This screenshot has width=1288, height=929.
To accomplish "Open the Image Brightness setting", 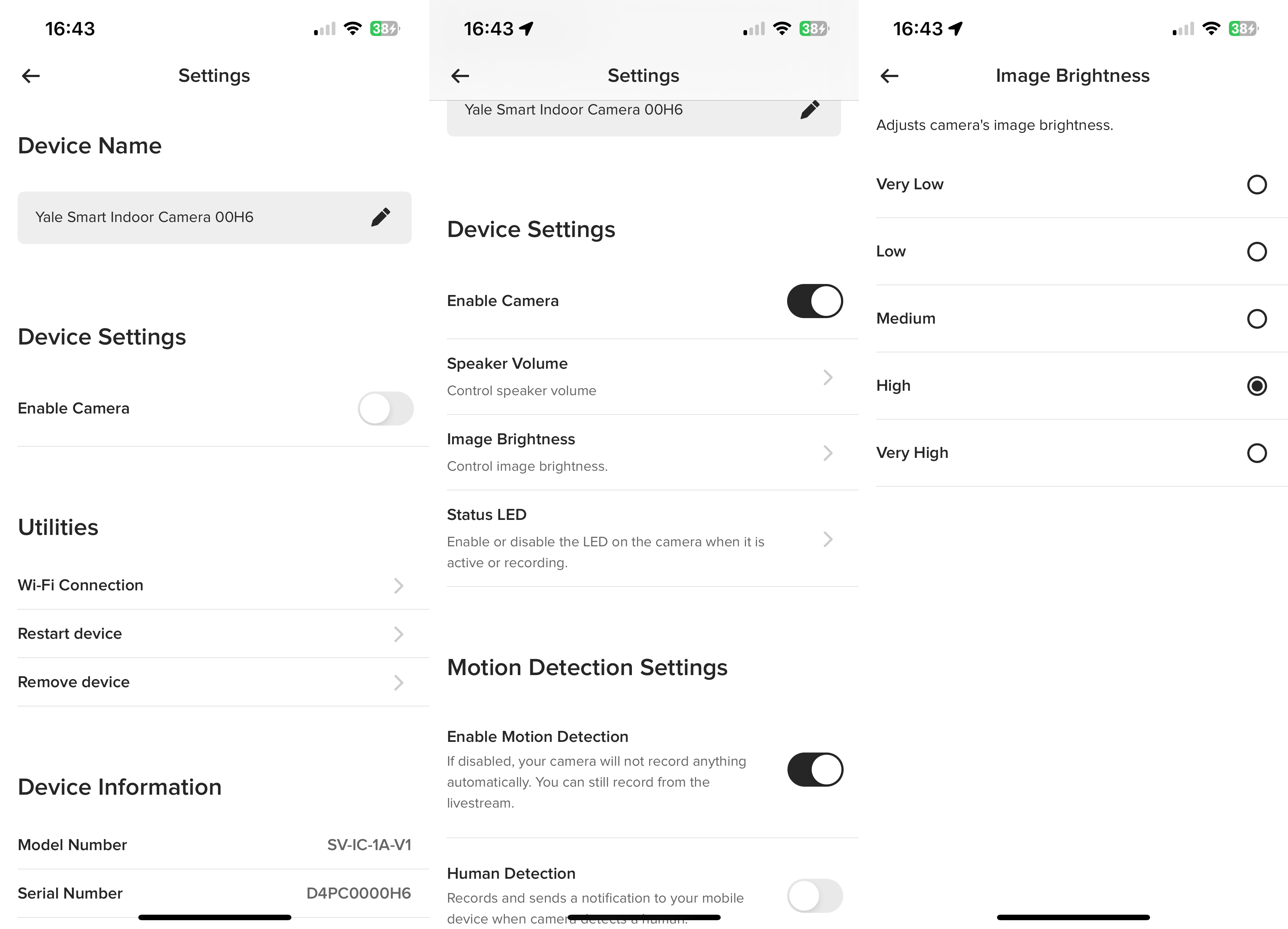I will tap(652, 452).
